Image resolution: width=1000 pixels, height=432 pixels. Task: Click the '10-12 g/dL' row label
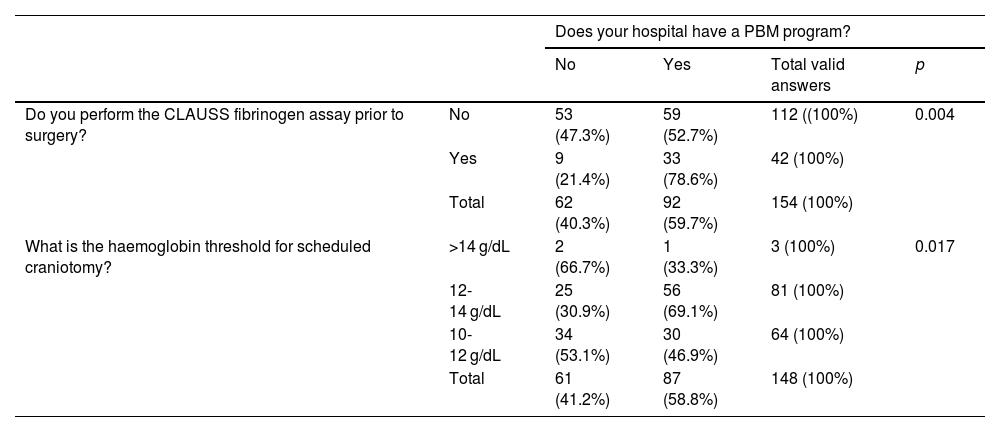point(476,343)
